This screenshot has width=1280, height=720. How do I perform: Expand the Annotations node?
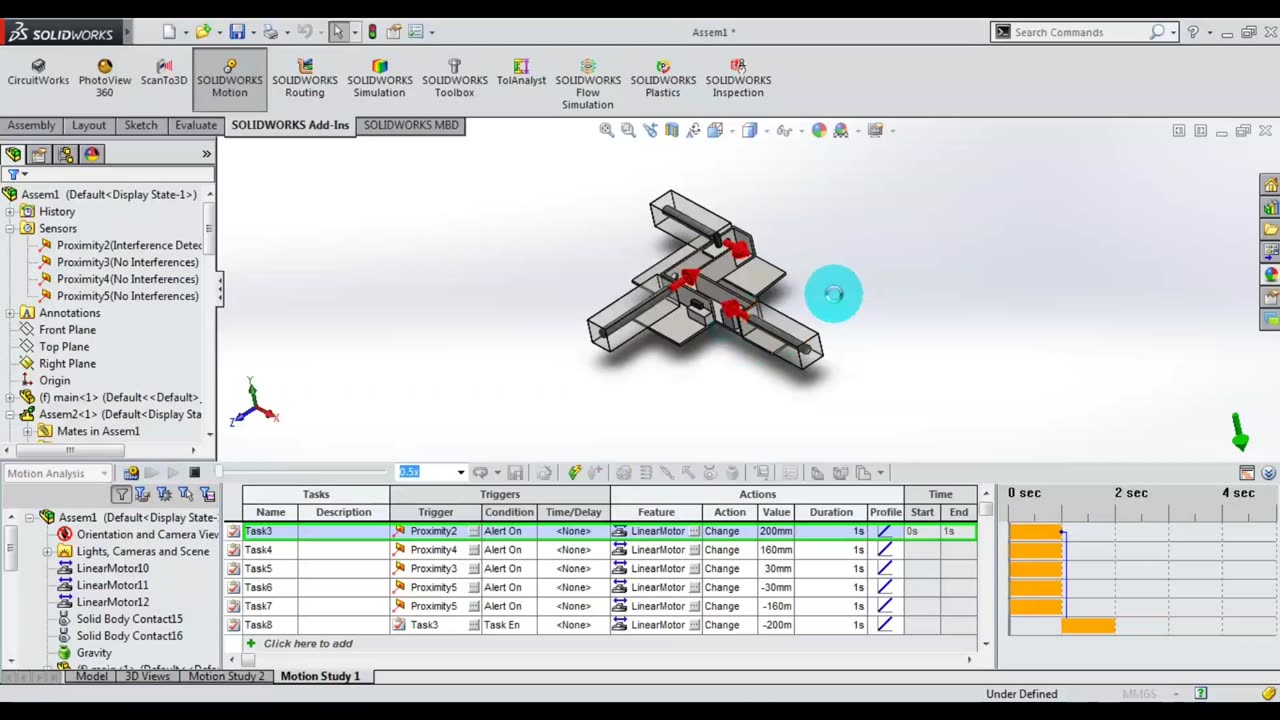point(10,313)
